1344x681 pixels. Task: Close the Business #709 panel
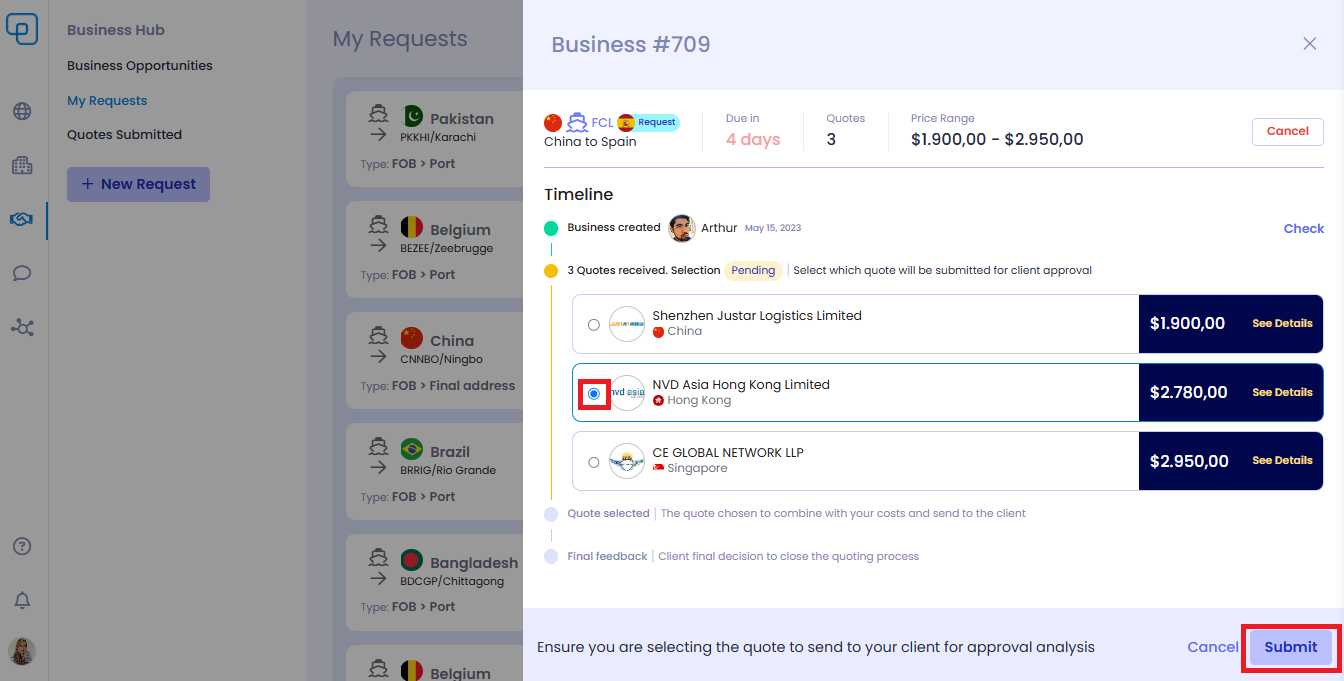click(1309, 44)
